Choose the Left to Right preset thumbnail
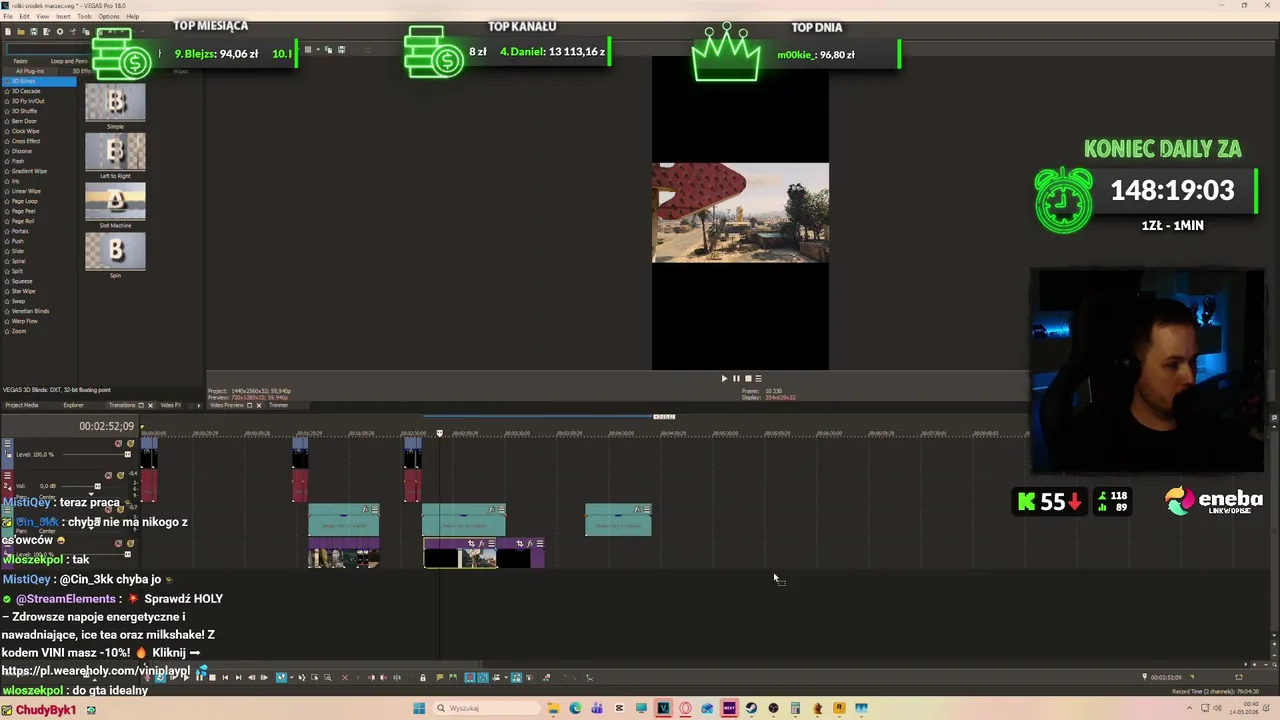 [x=115, y=152]
